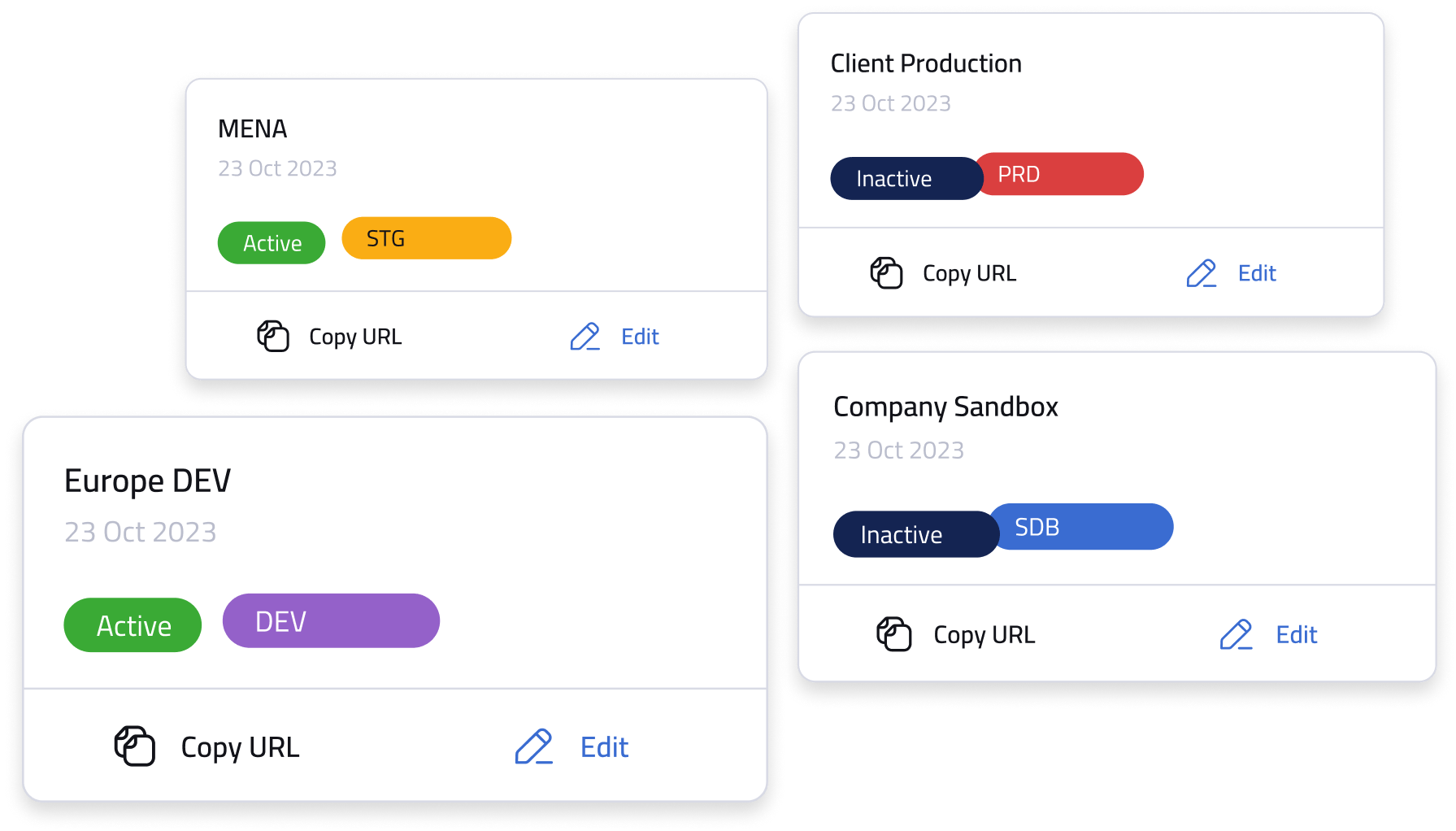Image resolution: width=1456 pixels, height=831 pixels.
Task: Click the Company Sandbox card title
Action: coord(945,407)
